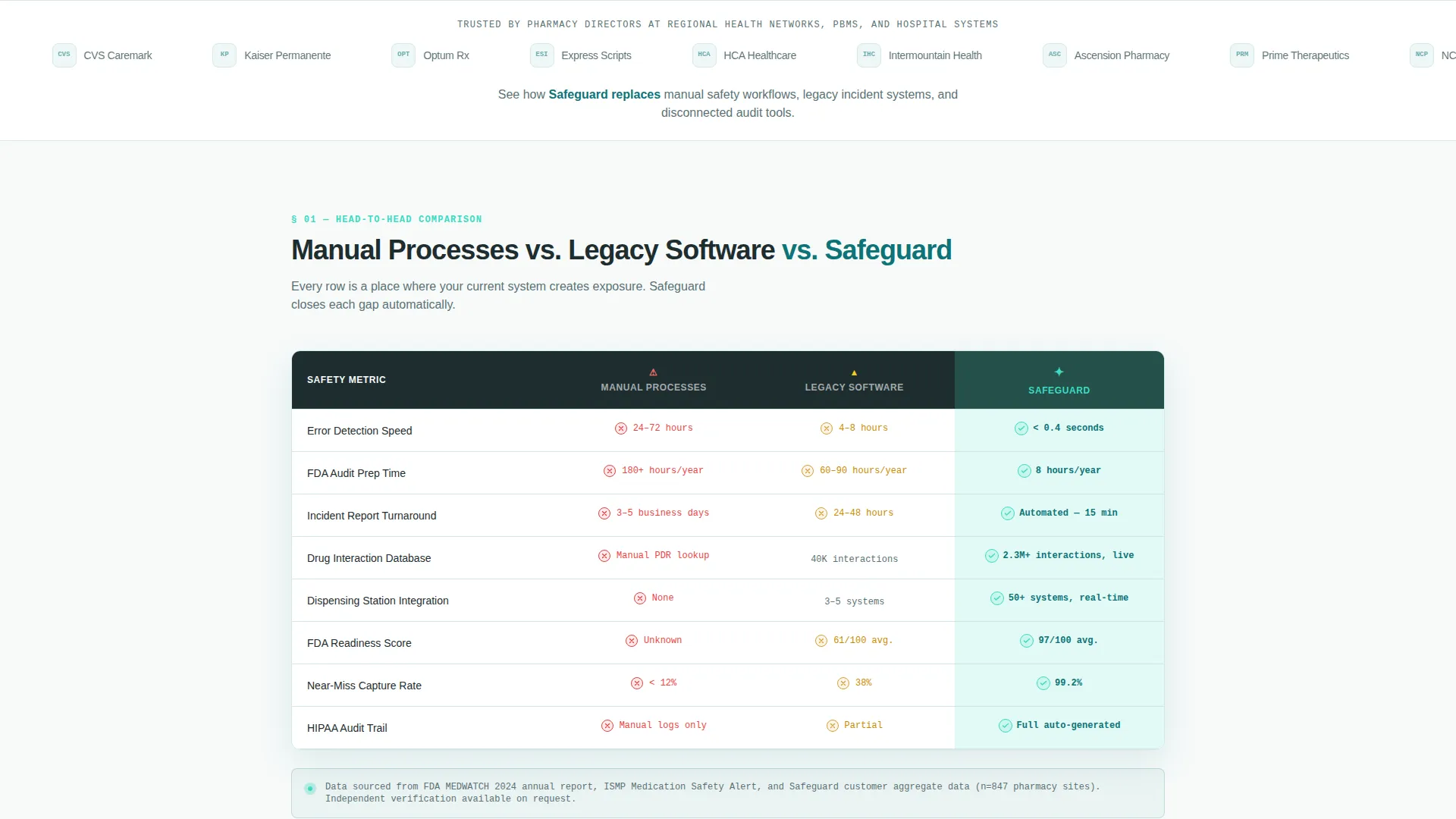This screenshot has width=1456, height=819.
Task: Click the ASC logo badge icon
Action: pyautogui.click(x=1055, y=55)
